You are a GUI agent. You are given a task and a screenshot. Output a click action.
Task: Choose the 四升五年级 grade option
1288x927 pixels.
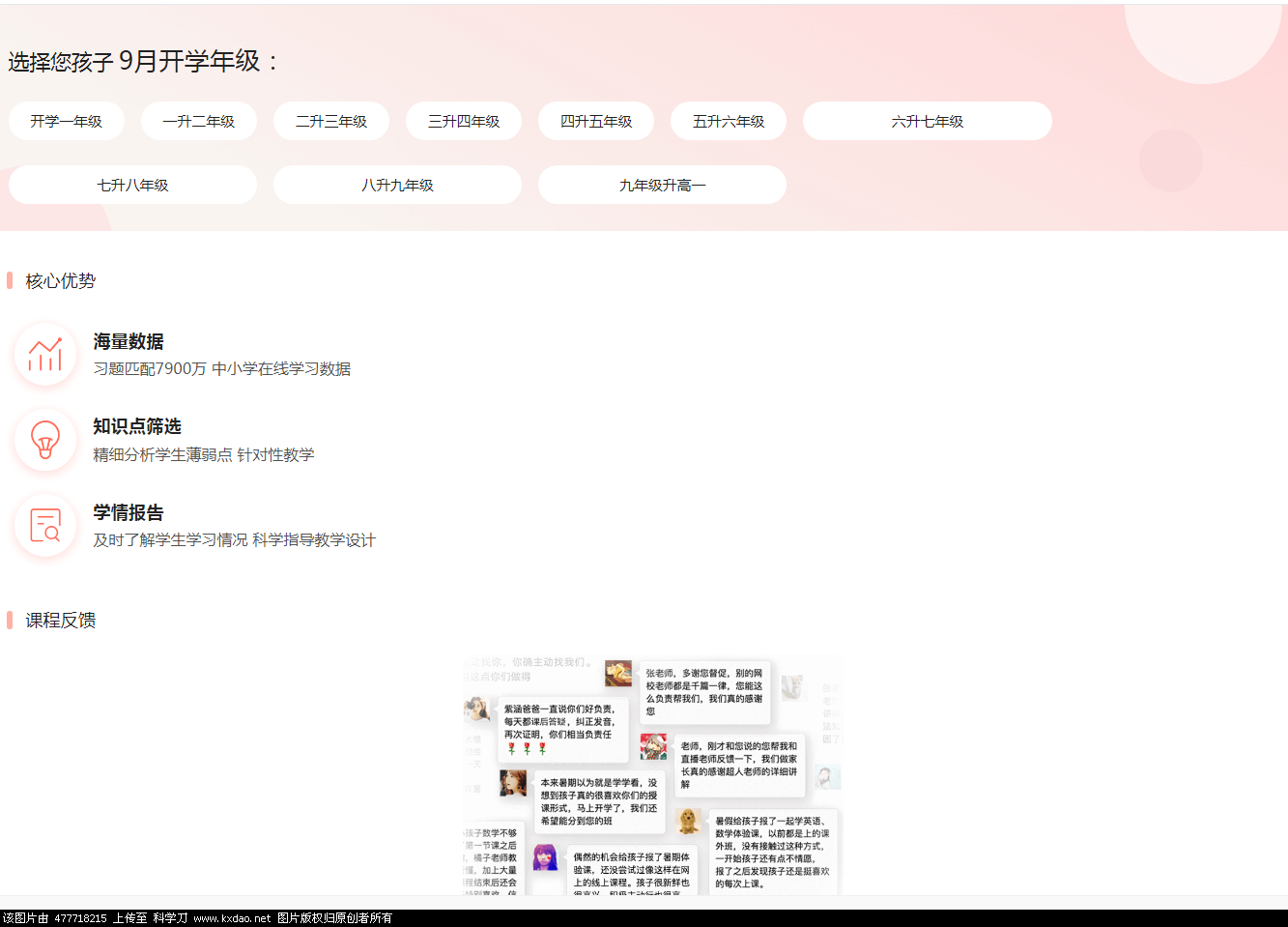[596, 120]
